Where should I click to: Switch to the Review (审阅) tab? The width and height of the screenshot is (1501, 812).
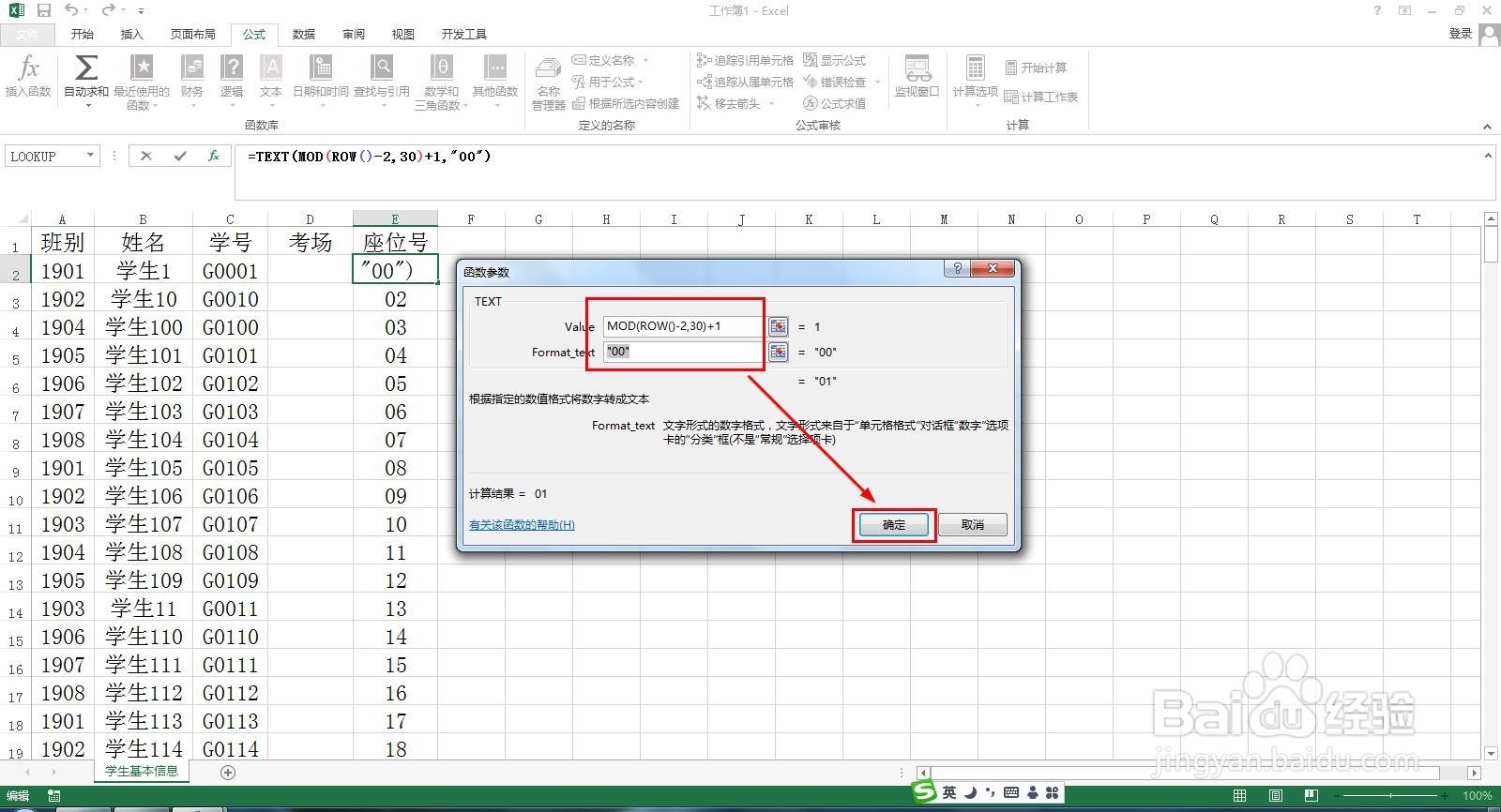(x=354, y=35)
